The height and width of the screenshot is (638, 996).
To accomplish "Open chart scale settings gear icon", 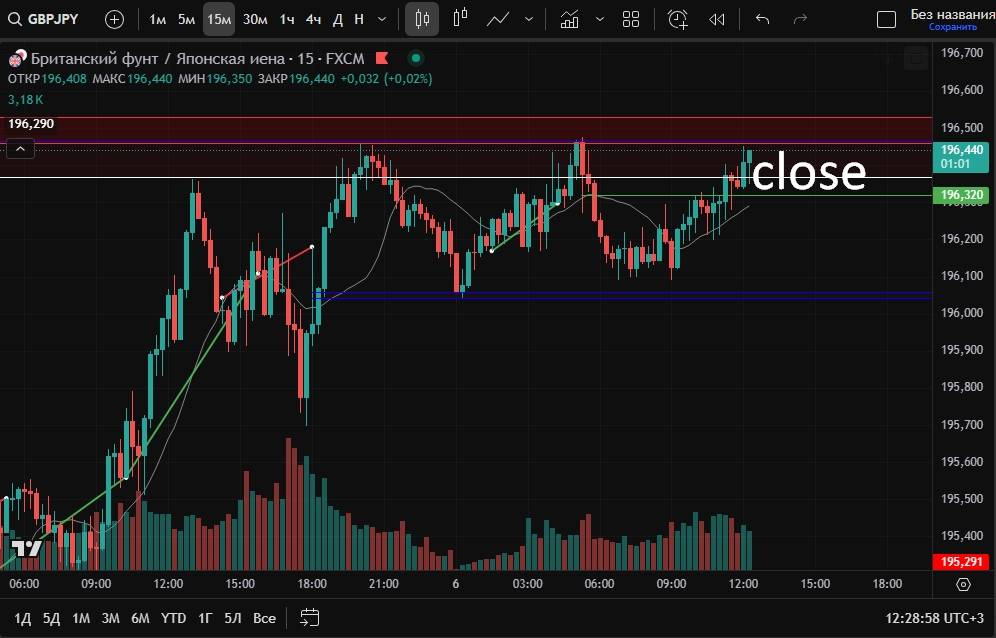I will coord(963,584).
